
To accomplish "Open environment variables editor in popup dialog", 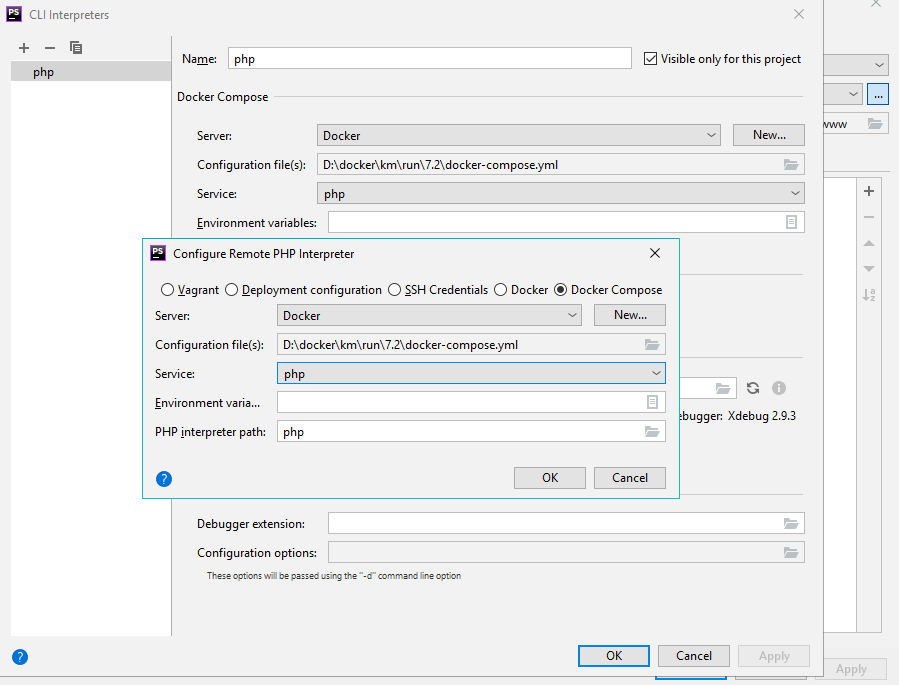I will pos(652,402).
